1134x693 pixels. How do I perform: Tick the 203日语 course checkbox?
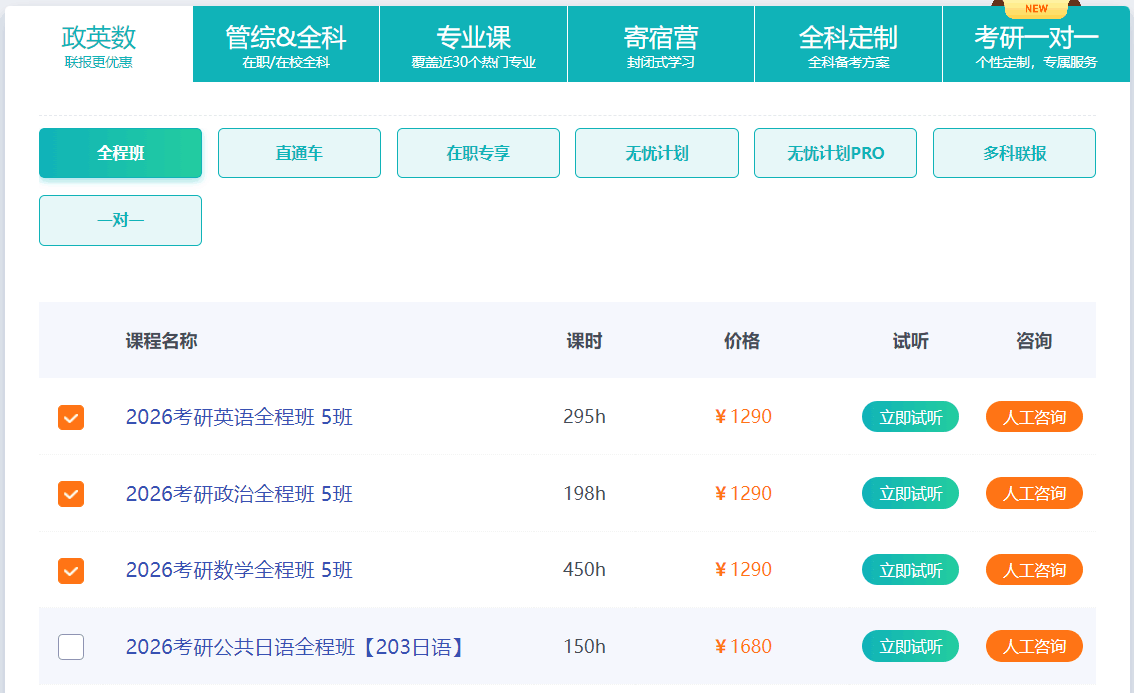click(x=71, y=647)
